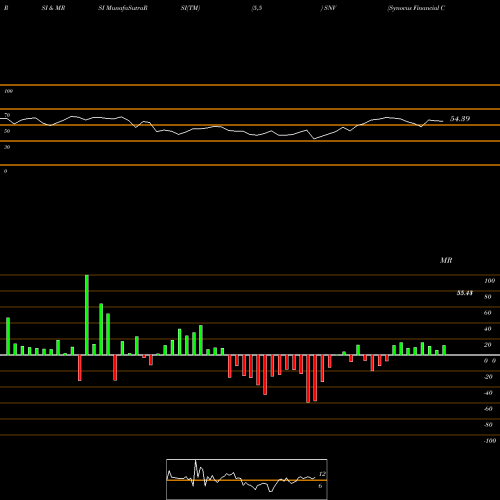
Task: Click the -60 label on MR axis
Action: tap(488, 409)
